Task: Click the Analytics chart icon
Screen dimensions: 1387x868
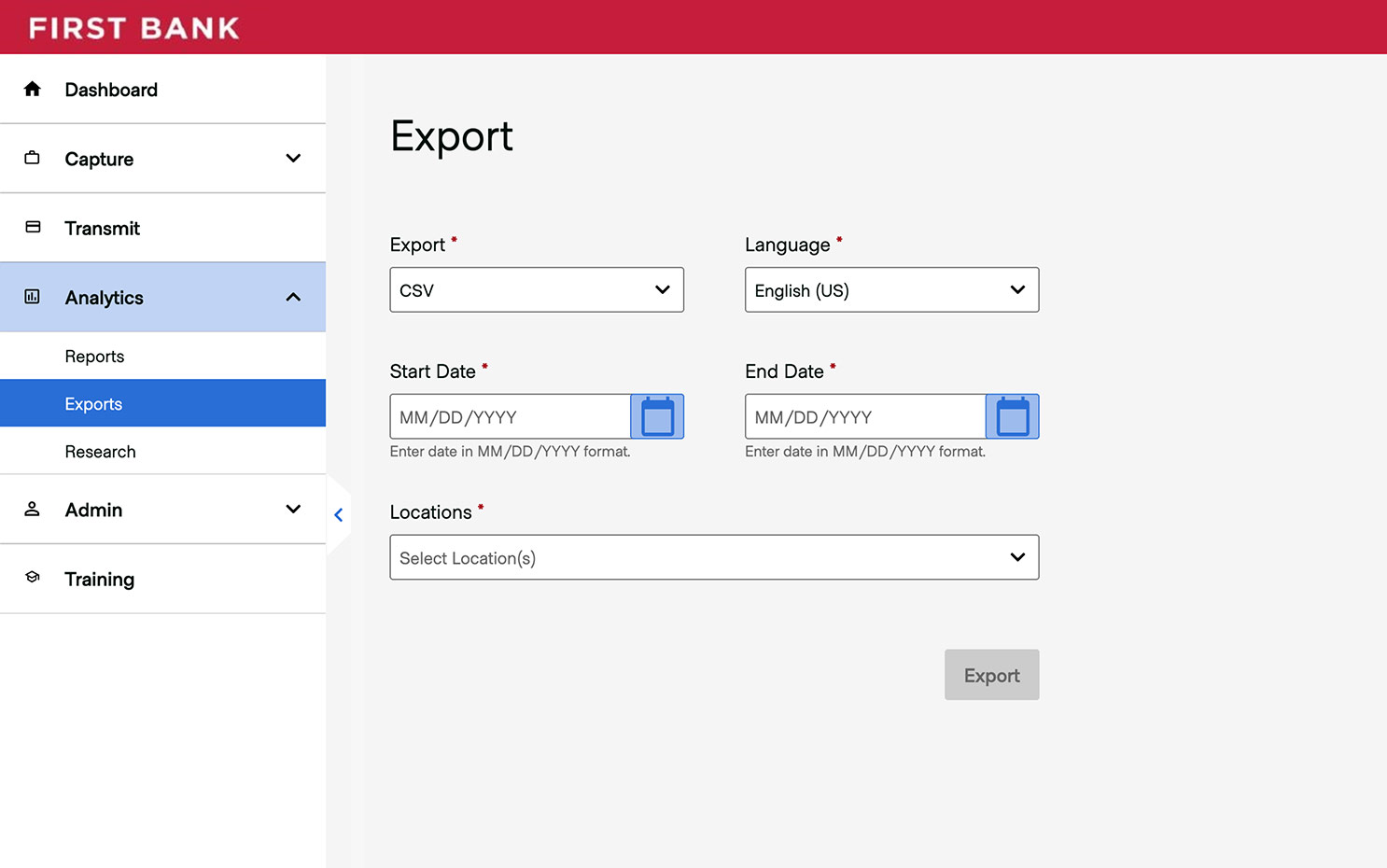Action: pos(33,297)
